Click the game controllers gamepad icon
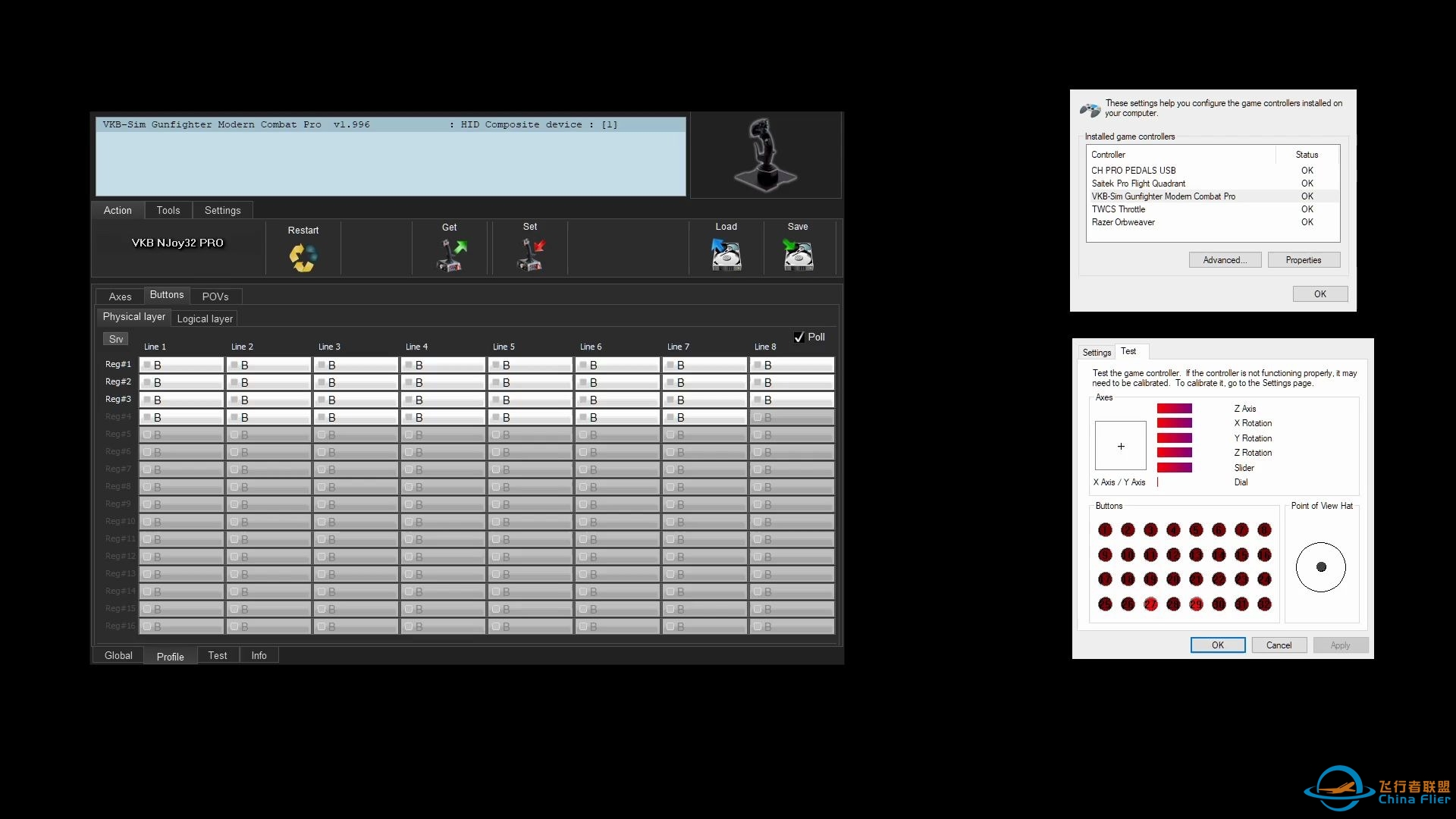Image resolution: width=1456 pixels, height=819 pixels. coord(1090,110)
